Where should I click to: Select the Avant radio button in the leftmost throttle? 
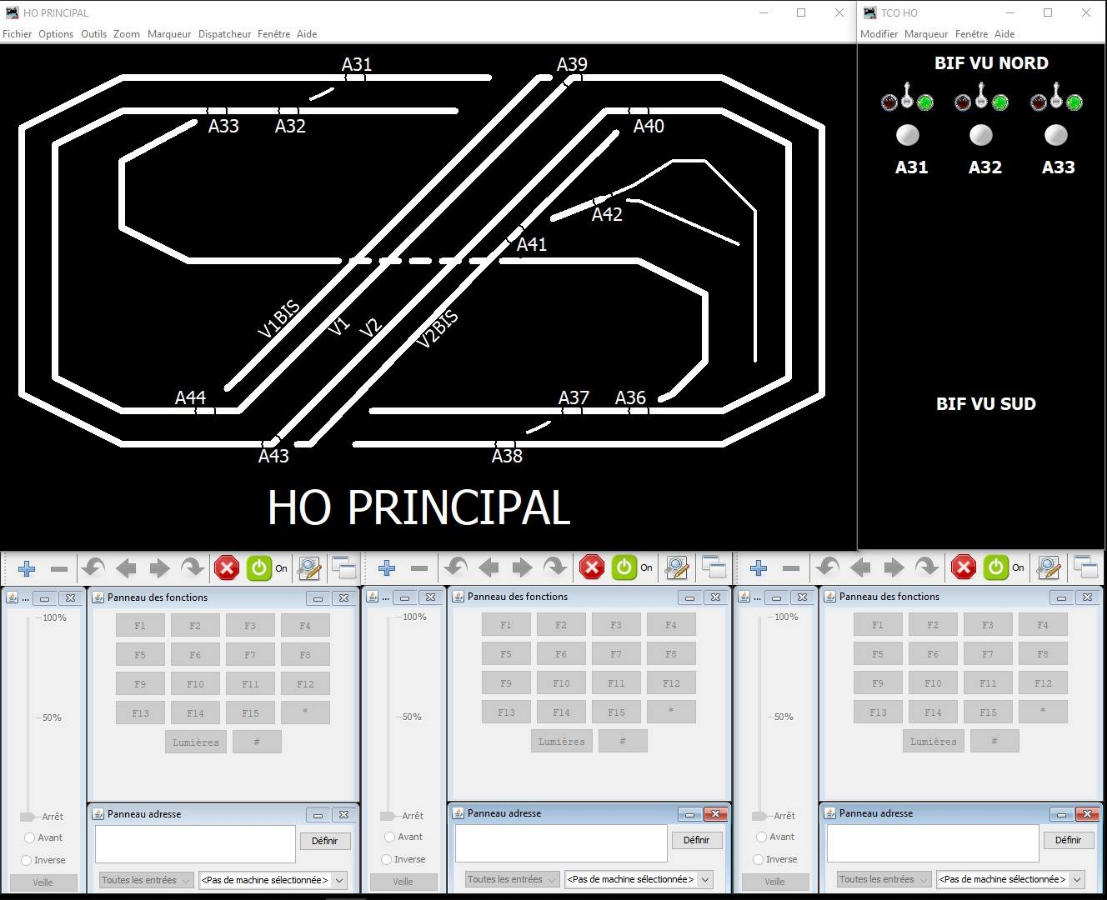click(29, 838)
